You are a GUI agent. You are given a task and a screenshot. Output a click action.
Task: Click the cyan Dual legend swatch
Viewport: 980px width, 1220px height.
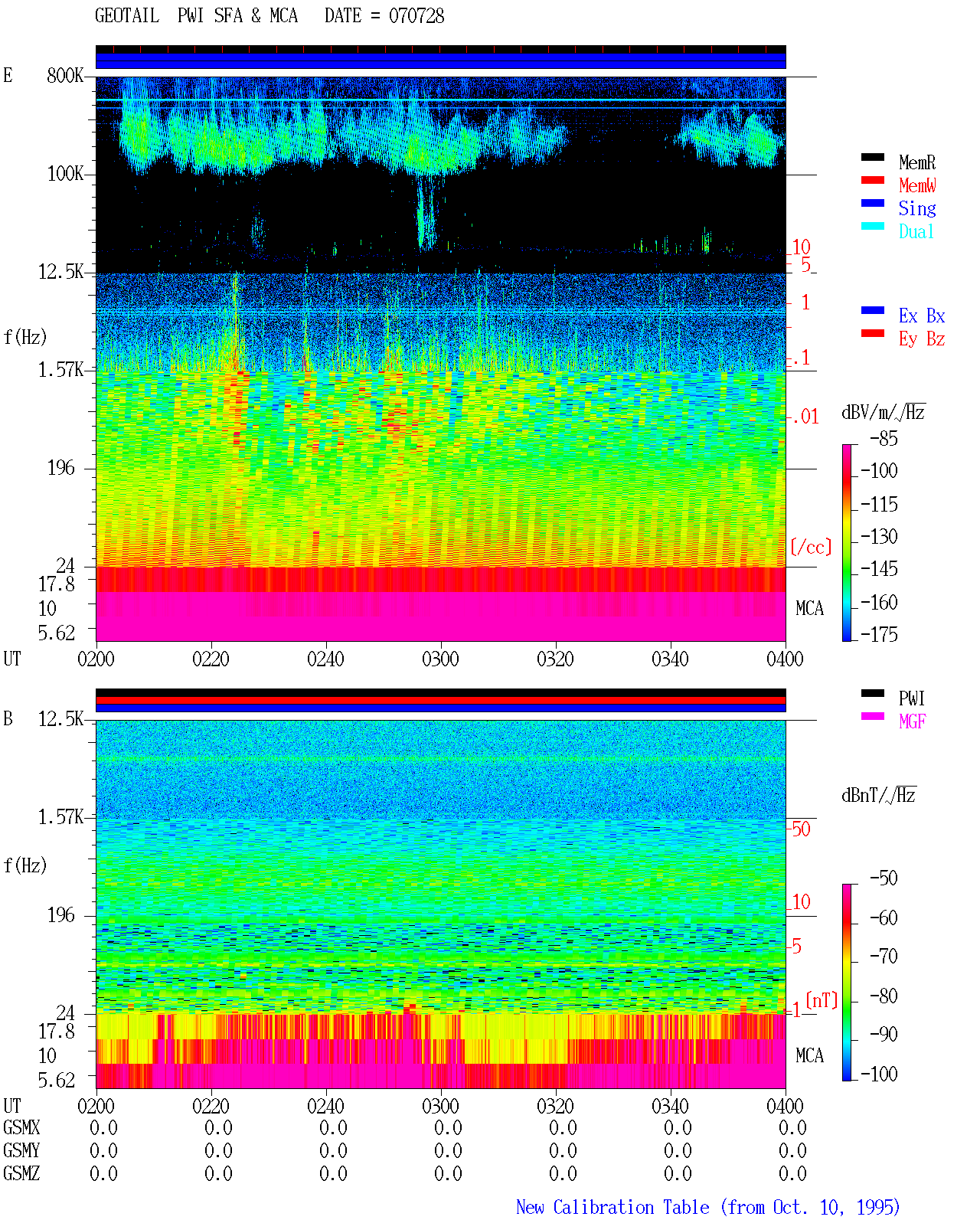pos(873,227)
